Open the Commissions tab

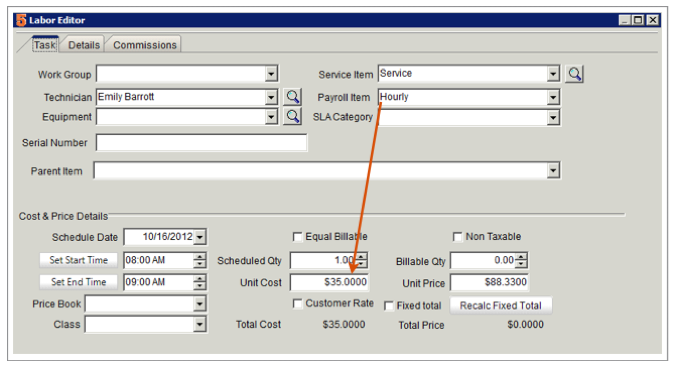[145, 45]
